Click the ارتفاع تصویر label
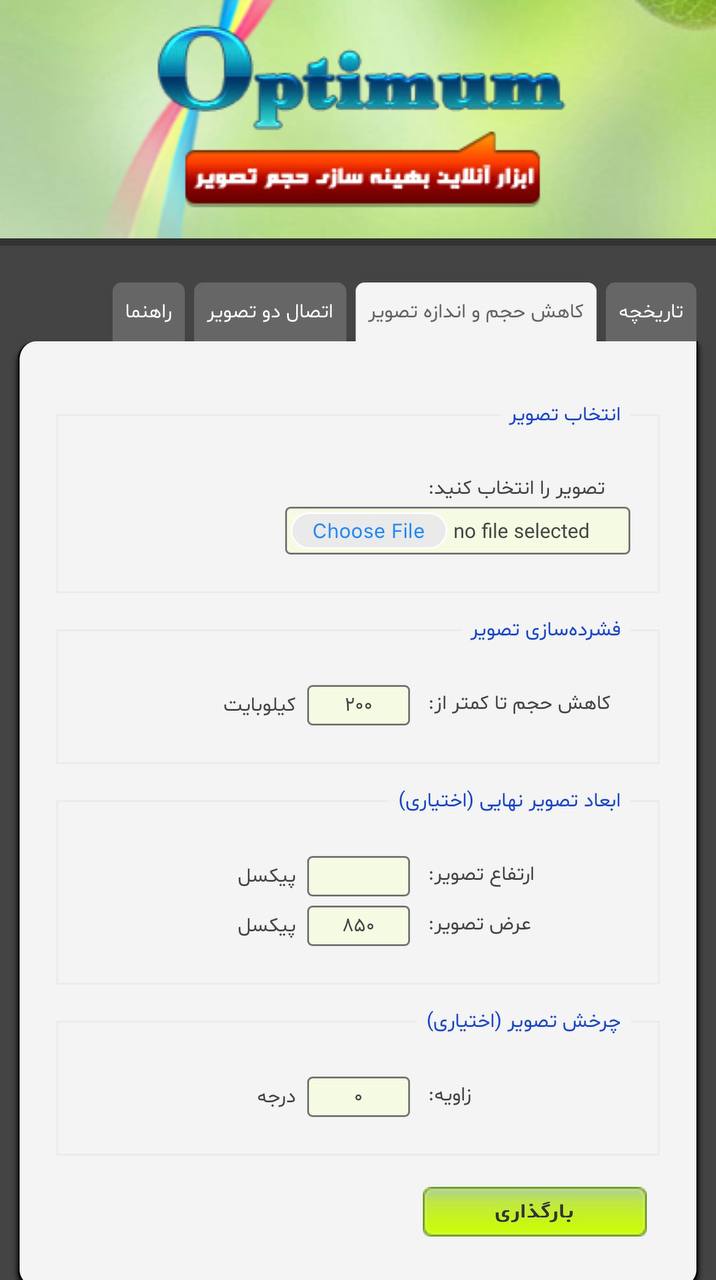 [481, 875]
